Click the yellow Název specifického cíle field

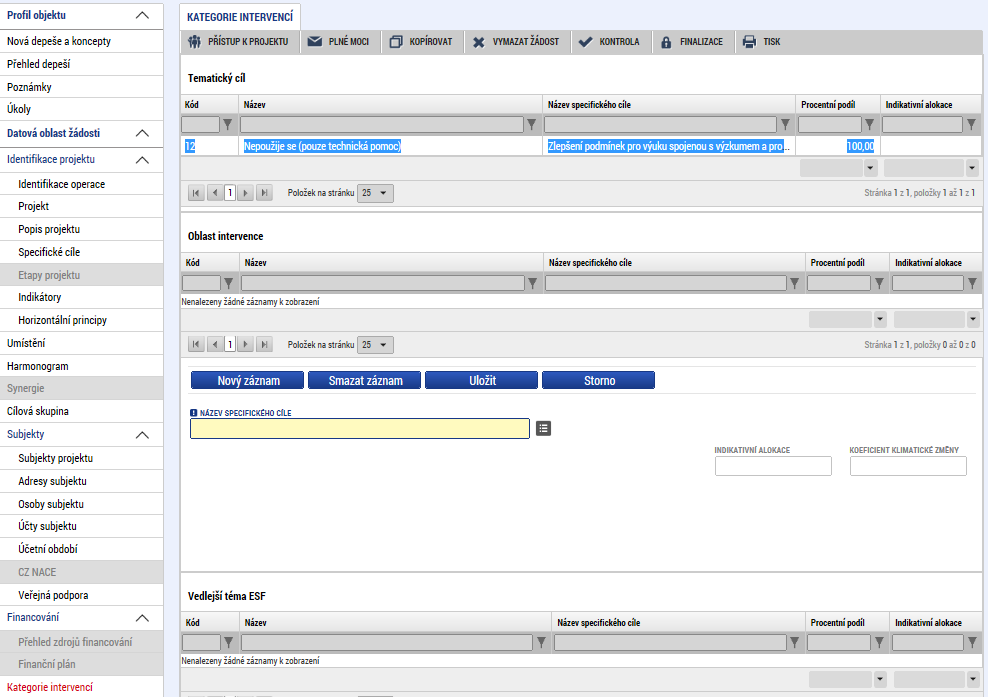360,429
